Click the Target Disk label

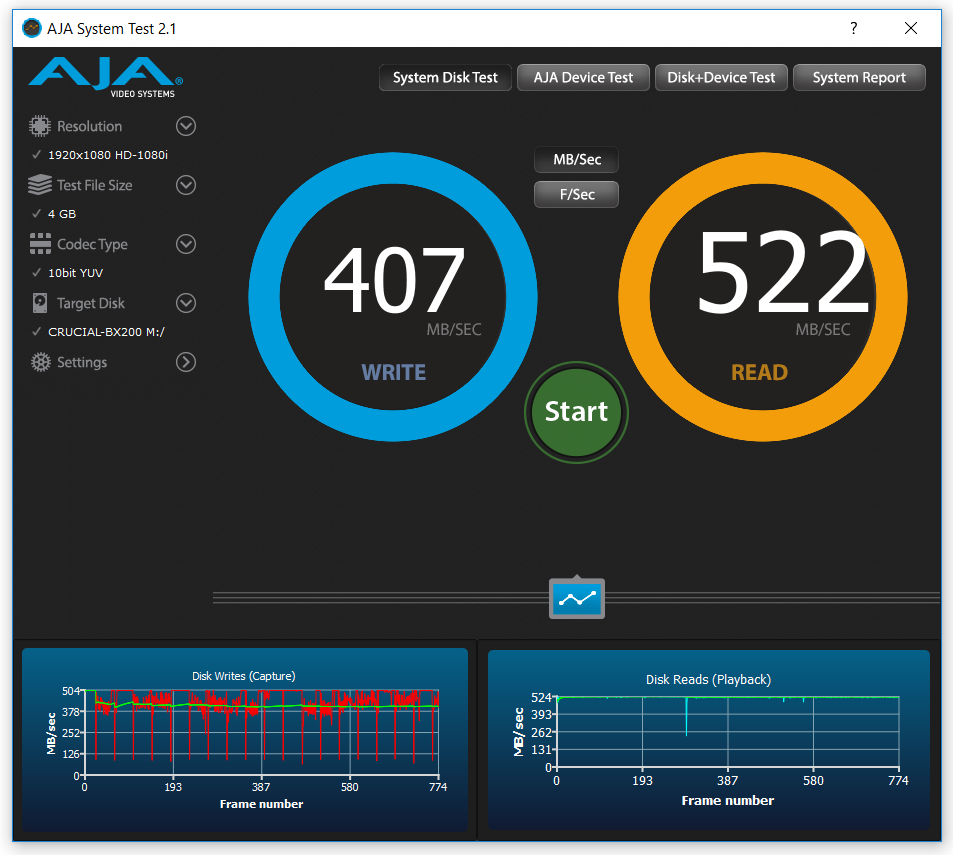point(91,303)
